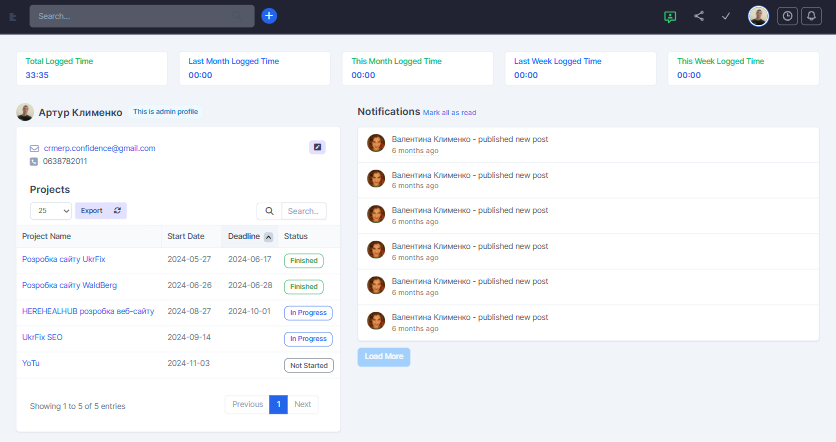This screenshot has width=836, height=442.
Task: Toggle the Deadline column sort arrow
Action: [x=268, y=237]
